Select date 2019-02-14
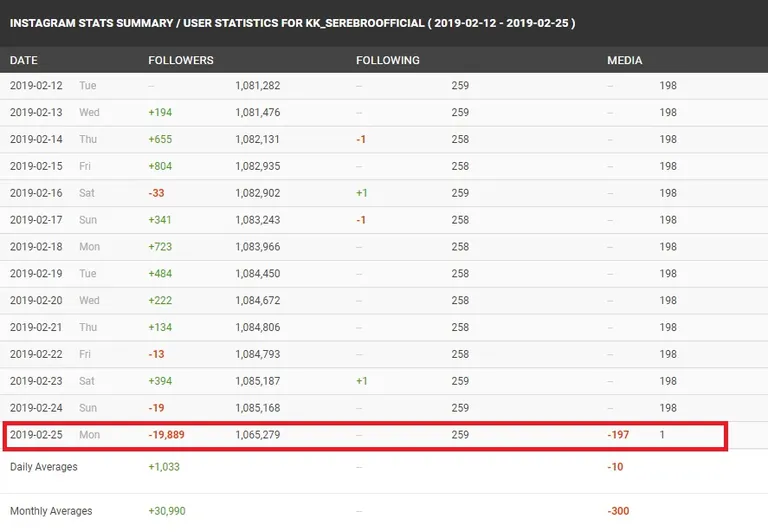768x532 pixels. point(36,140)
